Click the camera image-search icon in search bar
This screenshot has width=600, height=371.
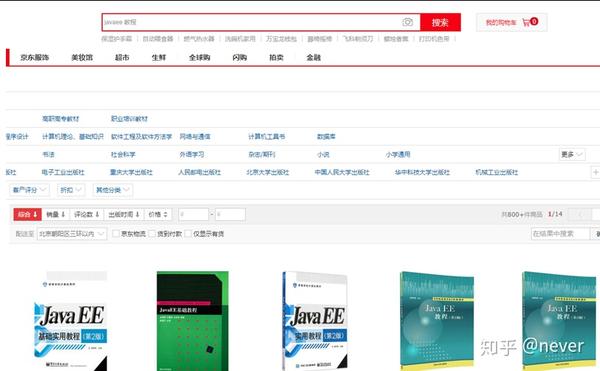[x=408, y=22]
